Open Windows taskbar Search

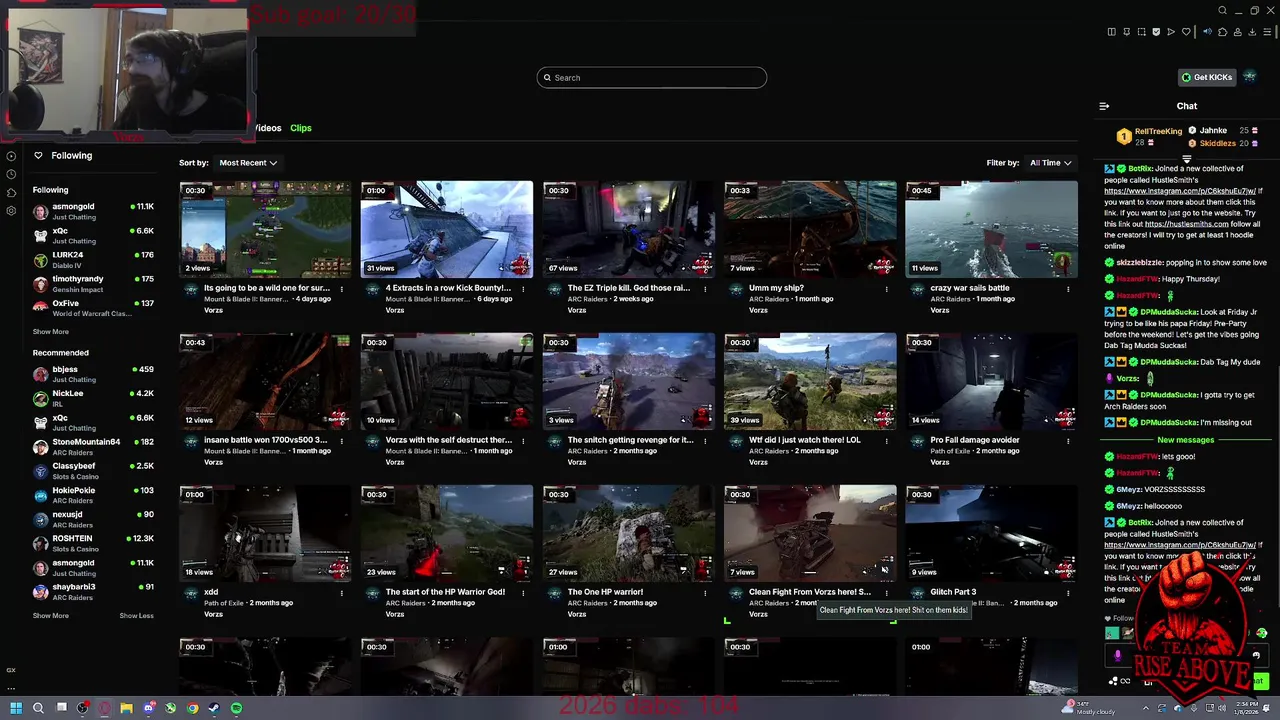[38, 708]
